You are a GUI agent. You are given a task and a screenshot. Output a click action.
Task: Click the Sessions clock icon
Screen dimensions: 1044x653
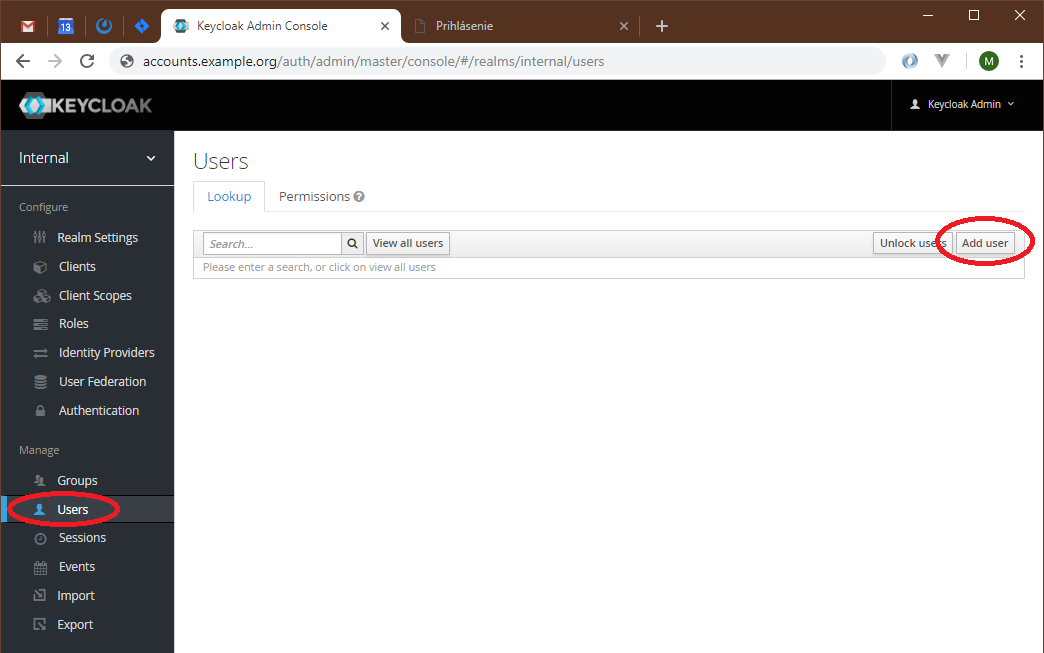(x=40, y=539)
